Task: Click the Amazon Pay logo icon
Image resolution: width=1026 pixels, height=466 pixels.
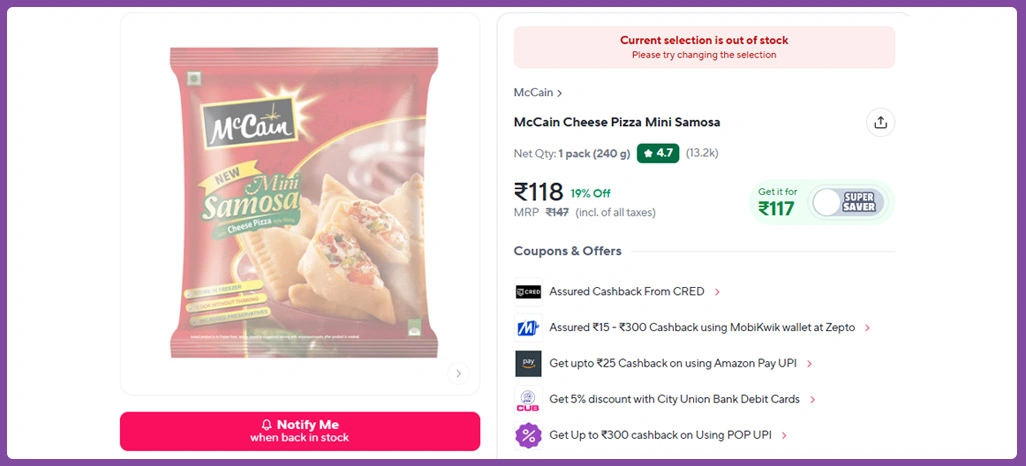Action: tap(528, 363)
